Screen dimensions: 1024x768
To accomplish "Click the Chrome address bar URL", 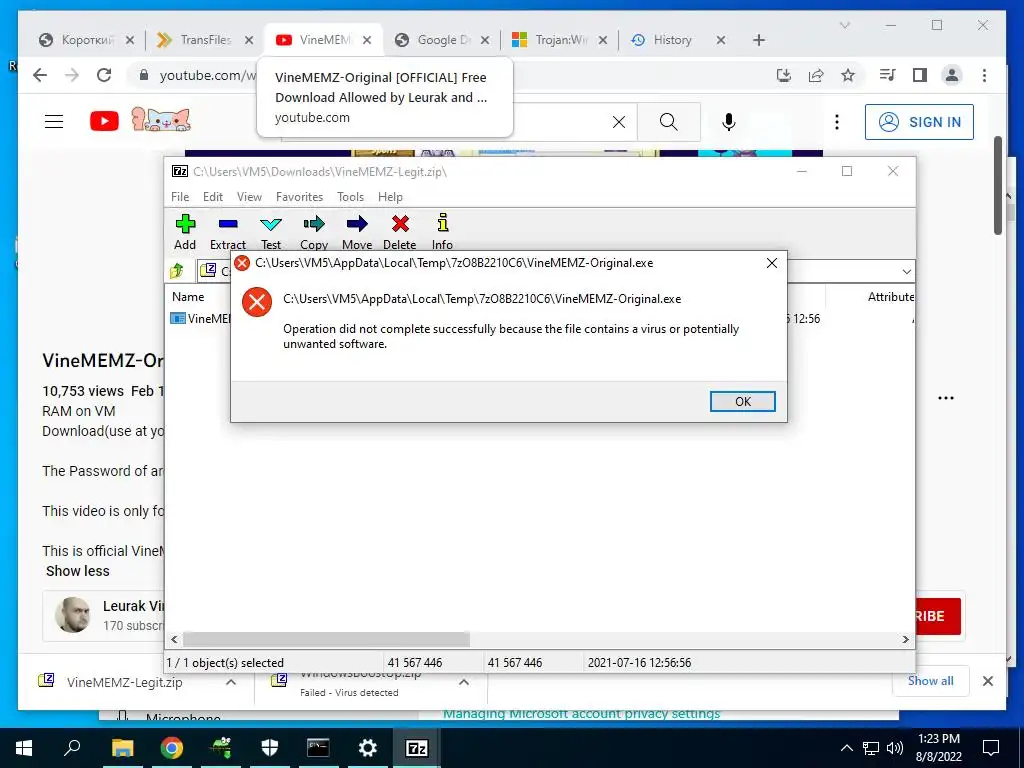I will (x=208, y=75).
